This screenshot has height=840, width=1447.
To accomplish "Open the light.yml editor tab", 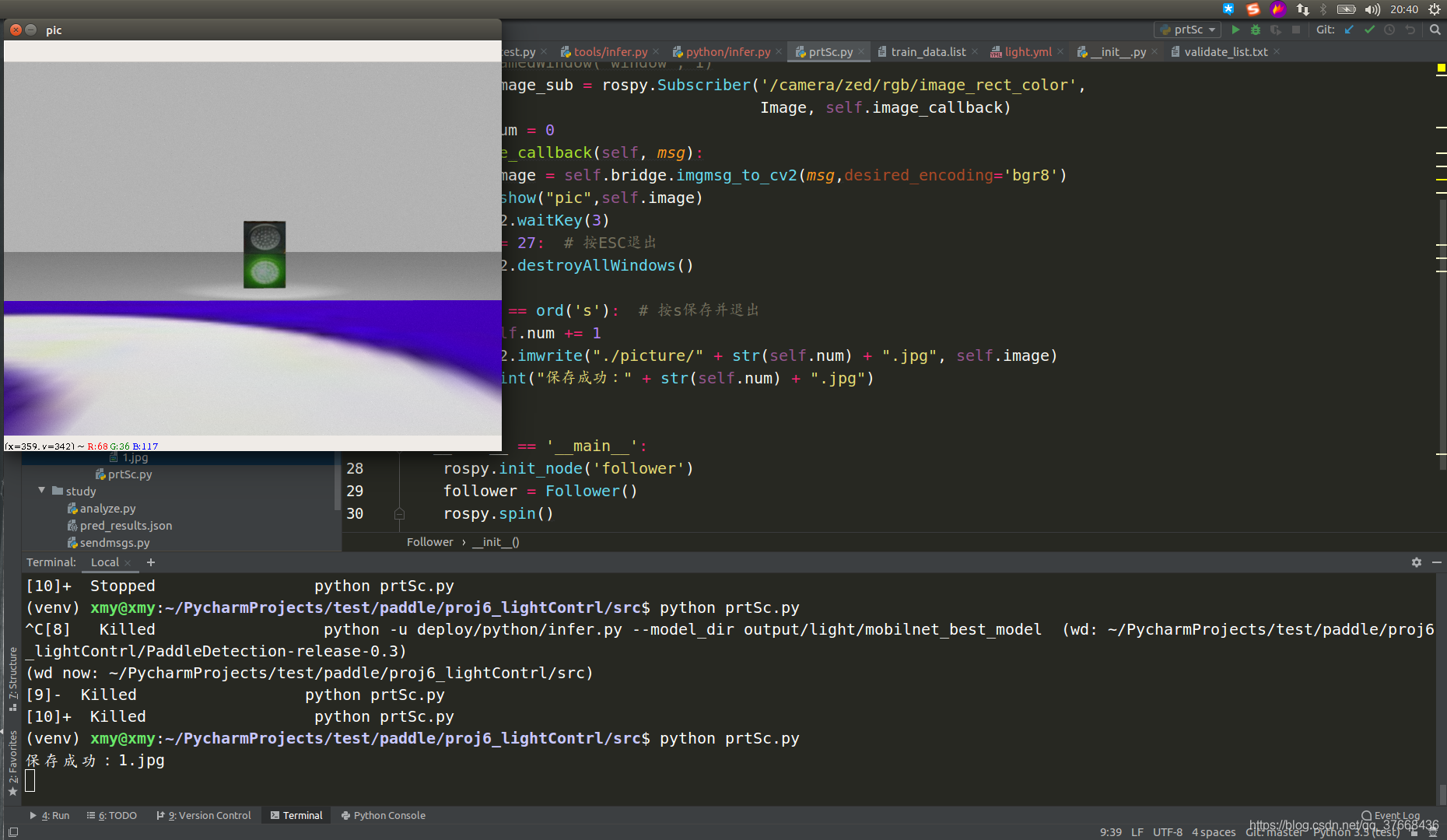I will click(x=1027, y=52).
